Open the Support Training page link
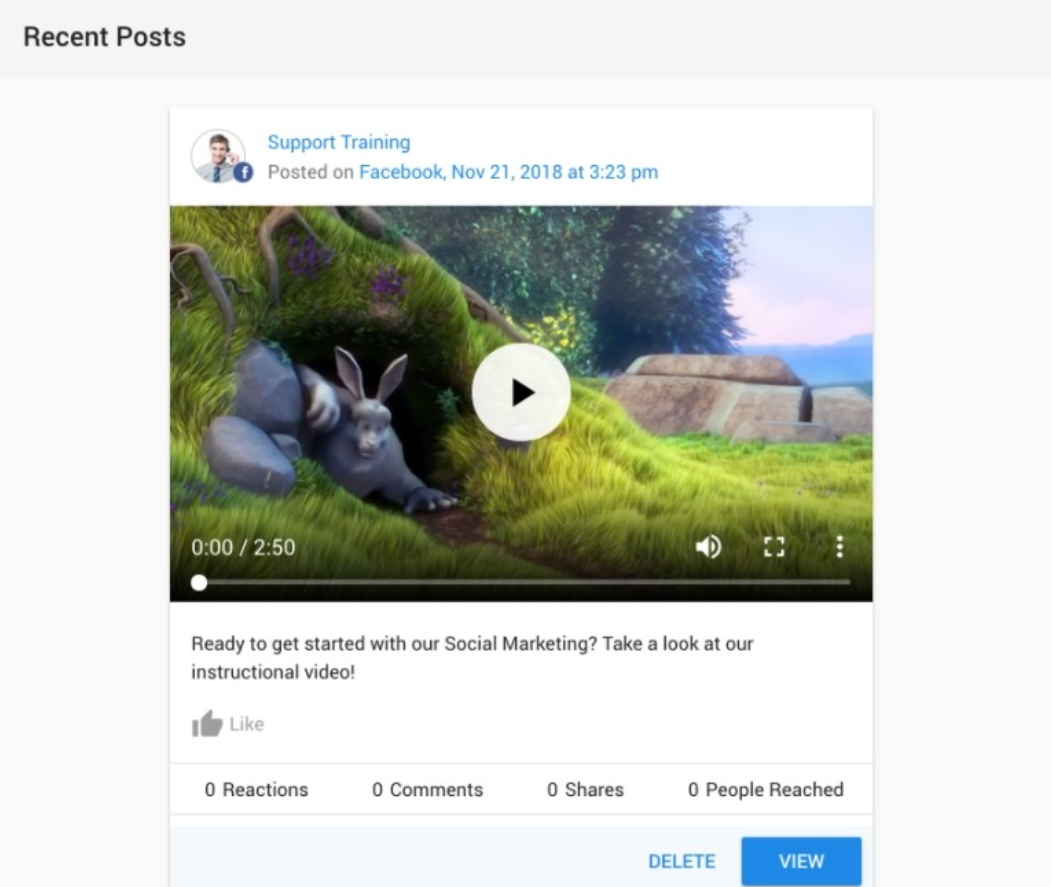This screenshot has height=887, width=1051. (338, 142)
